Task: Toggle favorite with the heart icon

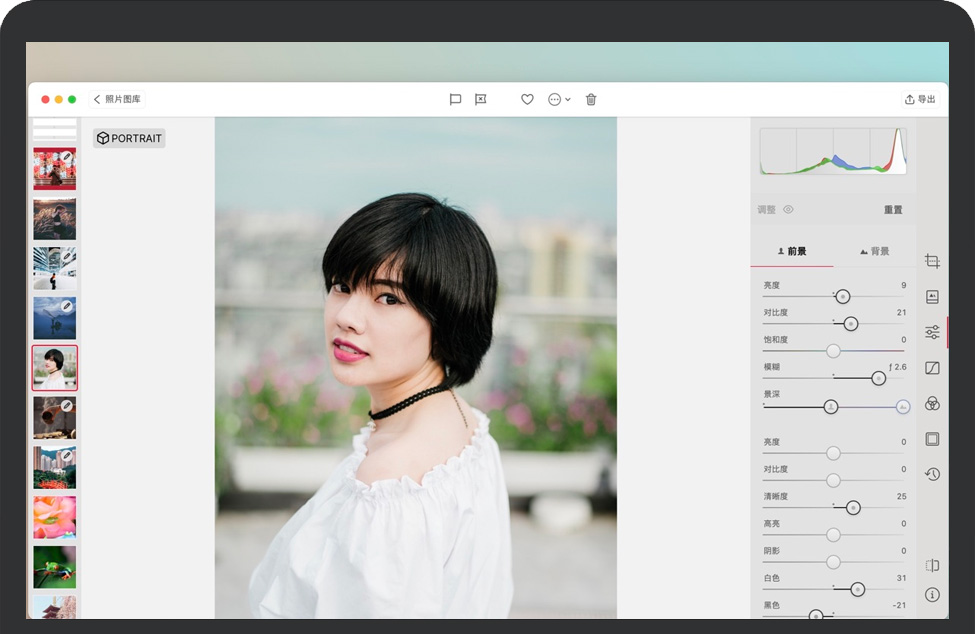Action: pyautogui.click(x=527, y=99)
